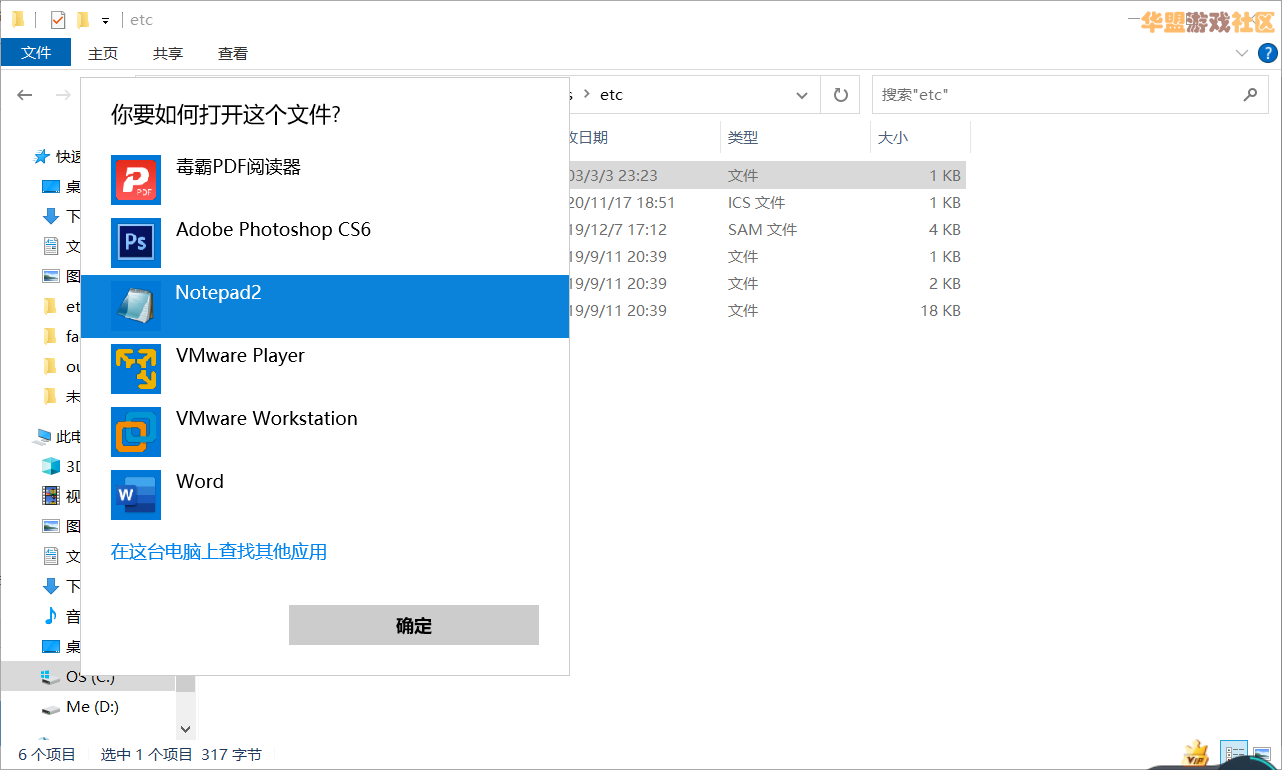Screen dimensions: 1282x770
Task: Select the row dated 19/12/7 17:12
Action: tap(767, 229)
